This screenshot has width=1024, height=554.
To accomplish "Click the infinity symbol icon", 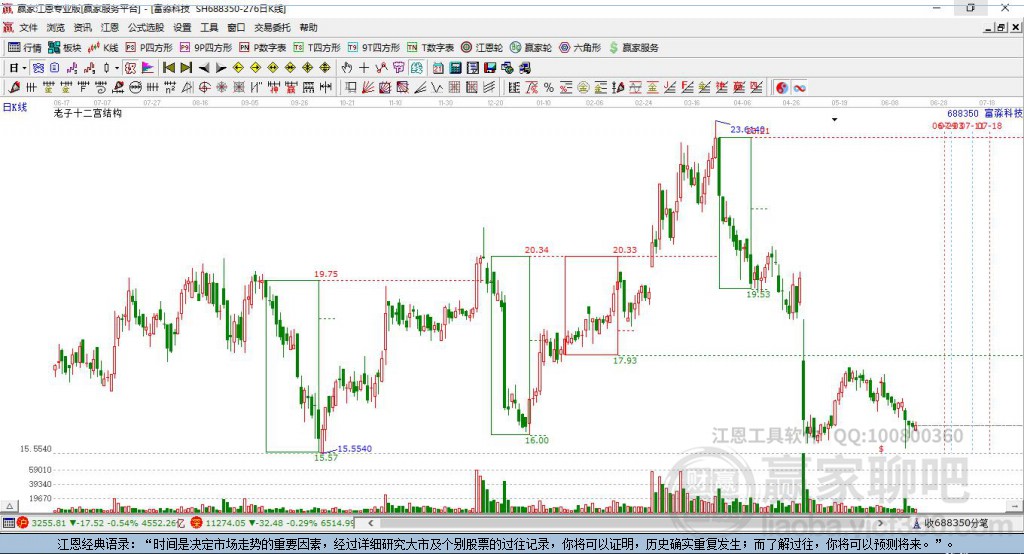I will [799, 88].
